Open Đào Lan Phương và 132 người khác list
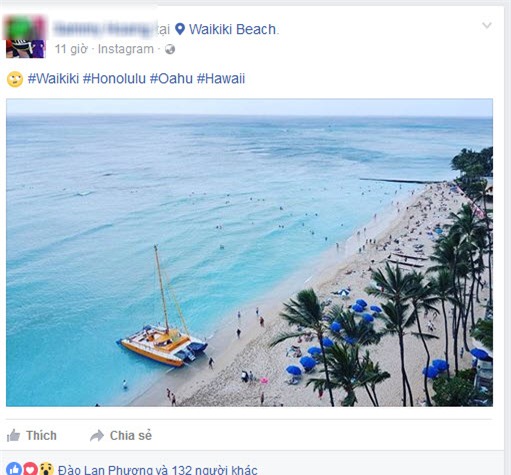 click(x=157, y=470)
